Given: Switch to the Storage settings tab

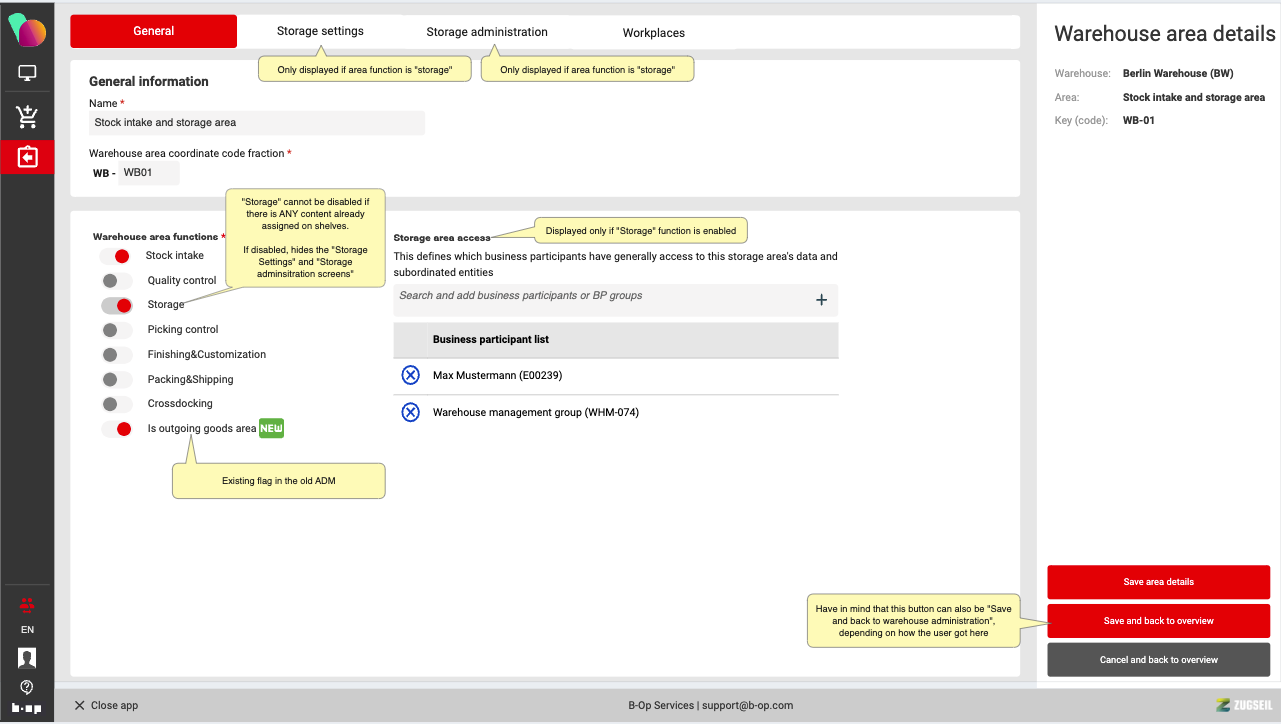Looking at the screenshot, I should [x=320, y=31].
